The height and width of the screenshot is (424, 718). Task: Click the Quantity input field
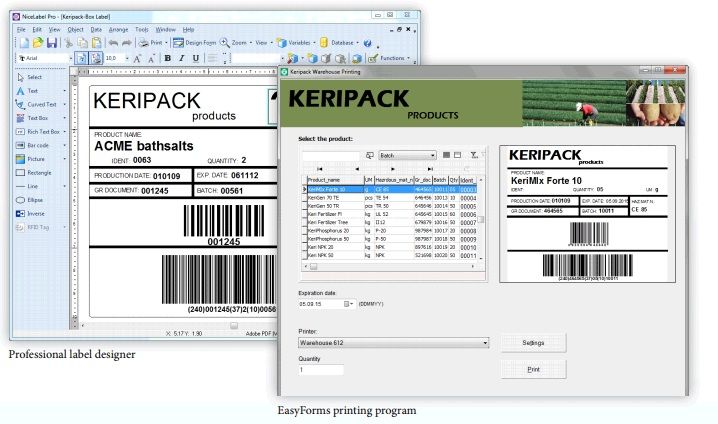click(x=334, y=370)
